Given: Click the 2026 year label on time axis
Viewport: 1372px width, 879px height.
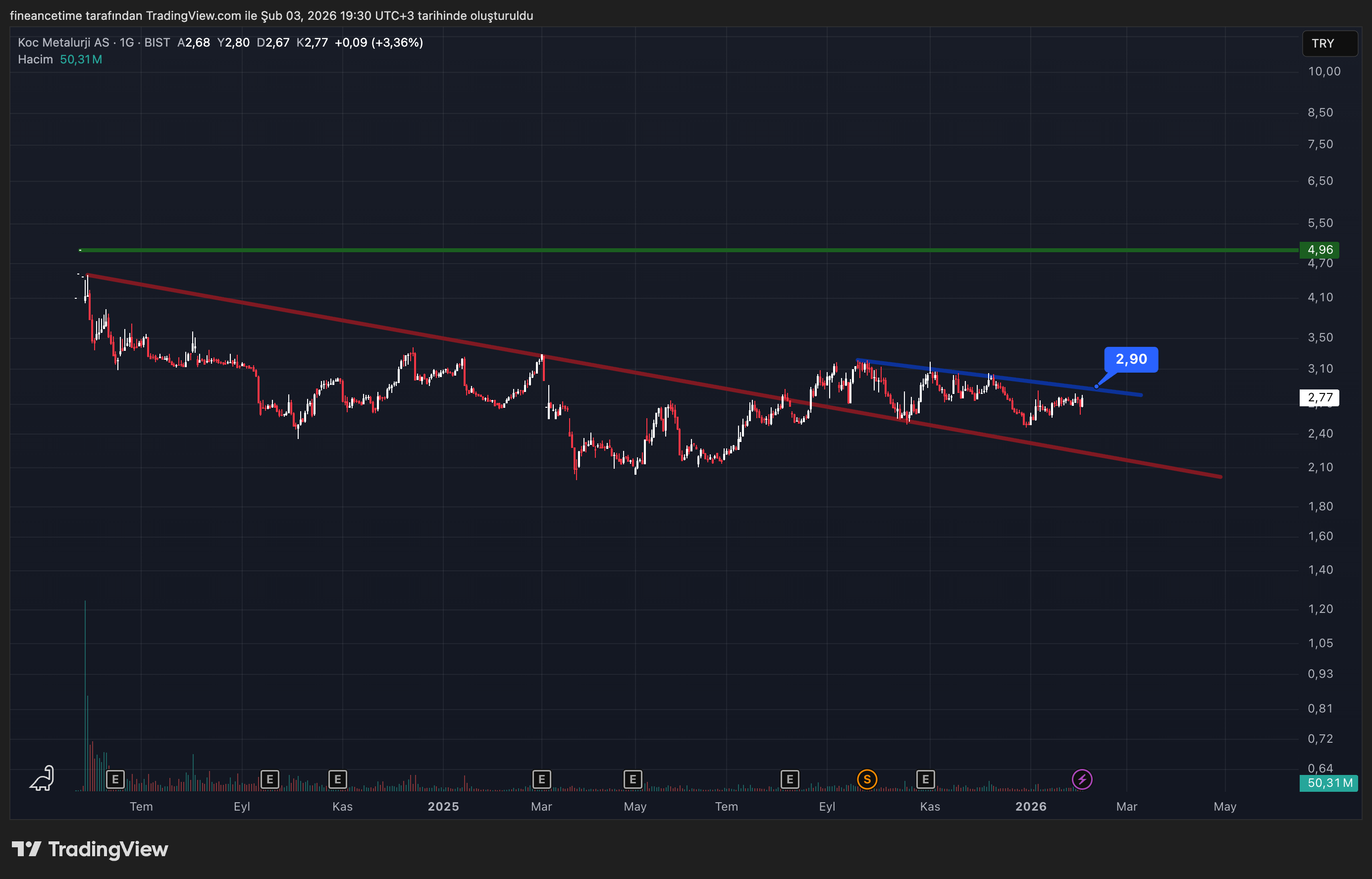Looking at the screenshot, I should point(1031,807).
